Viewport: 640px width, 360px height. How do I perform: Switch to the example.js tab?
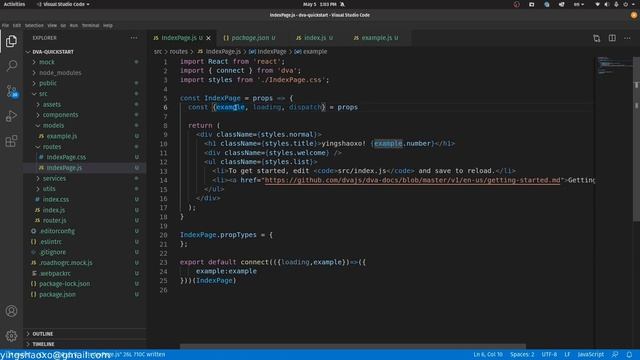tap(376, 38)
